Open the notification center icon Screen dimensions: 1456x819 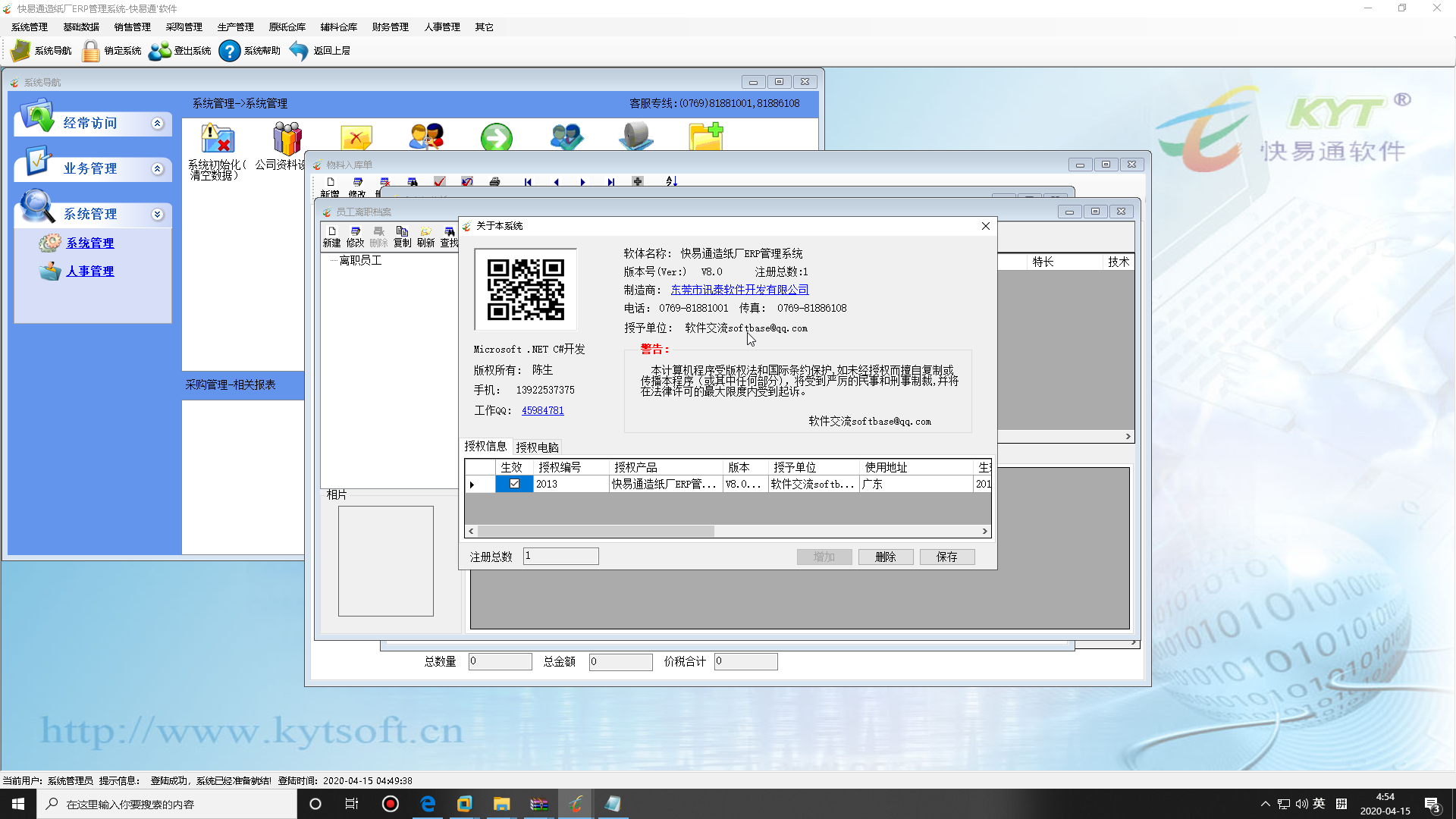1432,805
